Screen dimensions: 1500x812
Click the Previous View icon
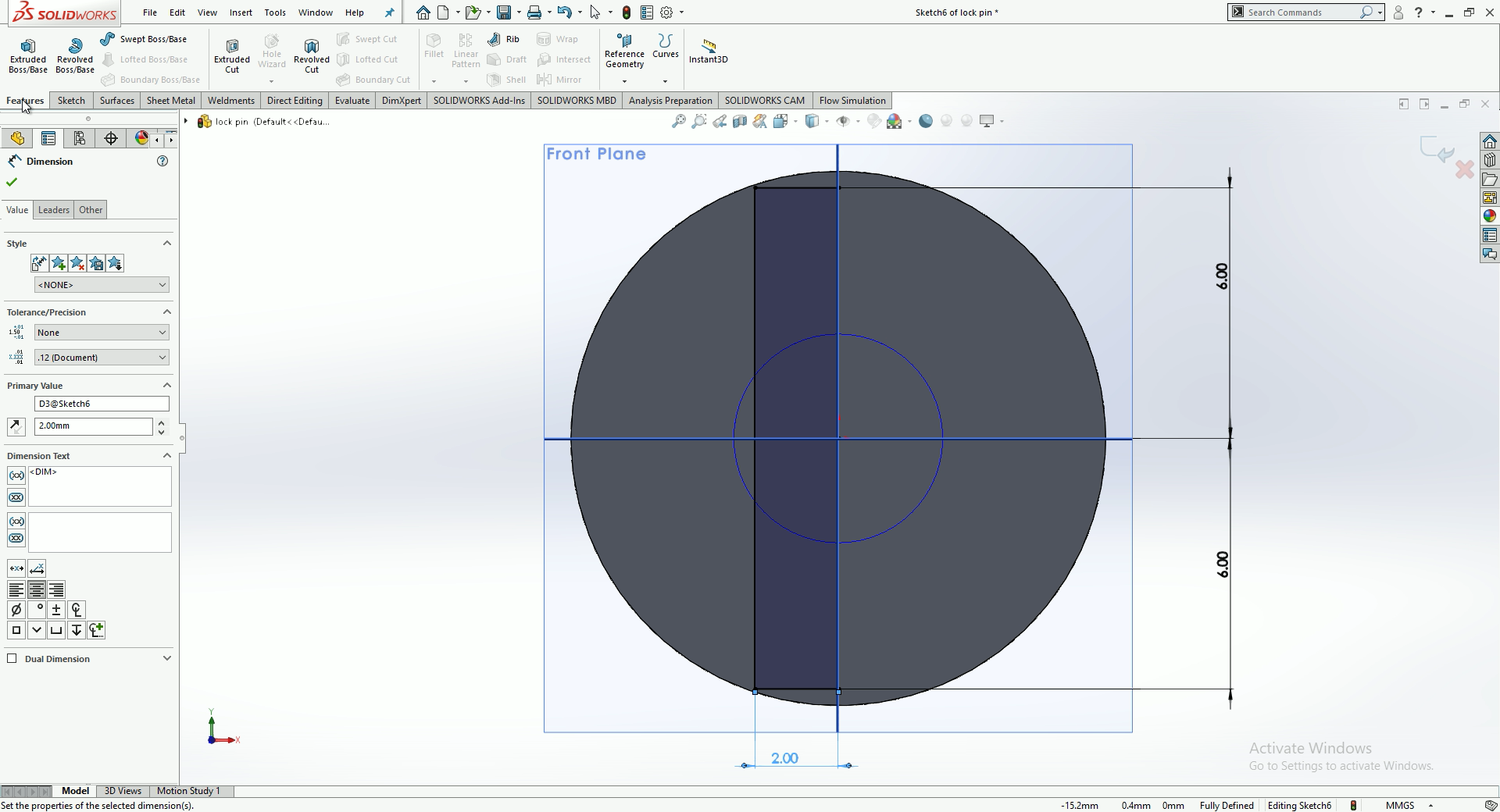point(720,121)
